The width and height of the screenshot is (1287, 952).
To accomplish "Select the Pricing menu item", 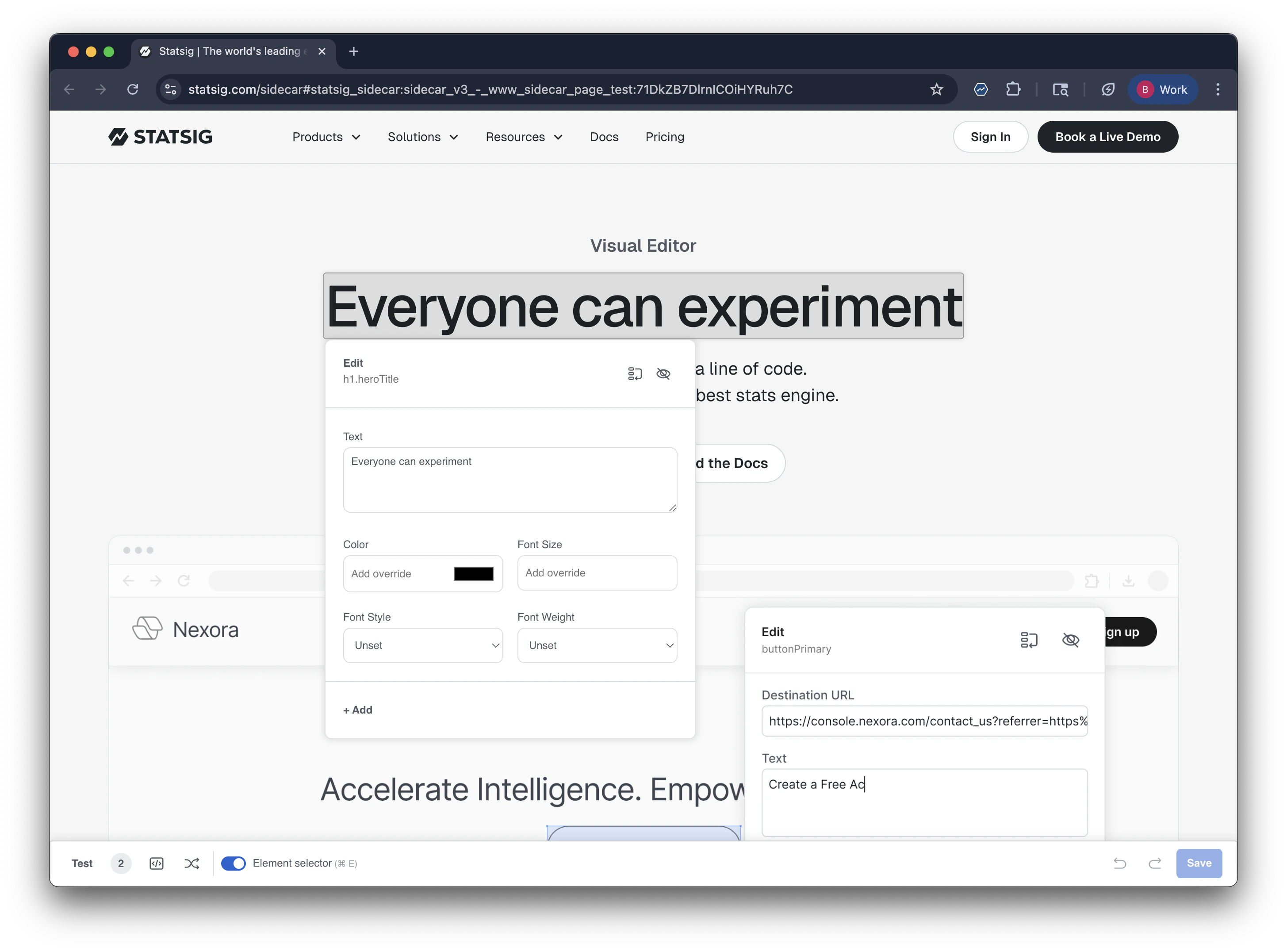I will coord(664,137).
